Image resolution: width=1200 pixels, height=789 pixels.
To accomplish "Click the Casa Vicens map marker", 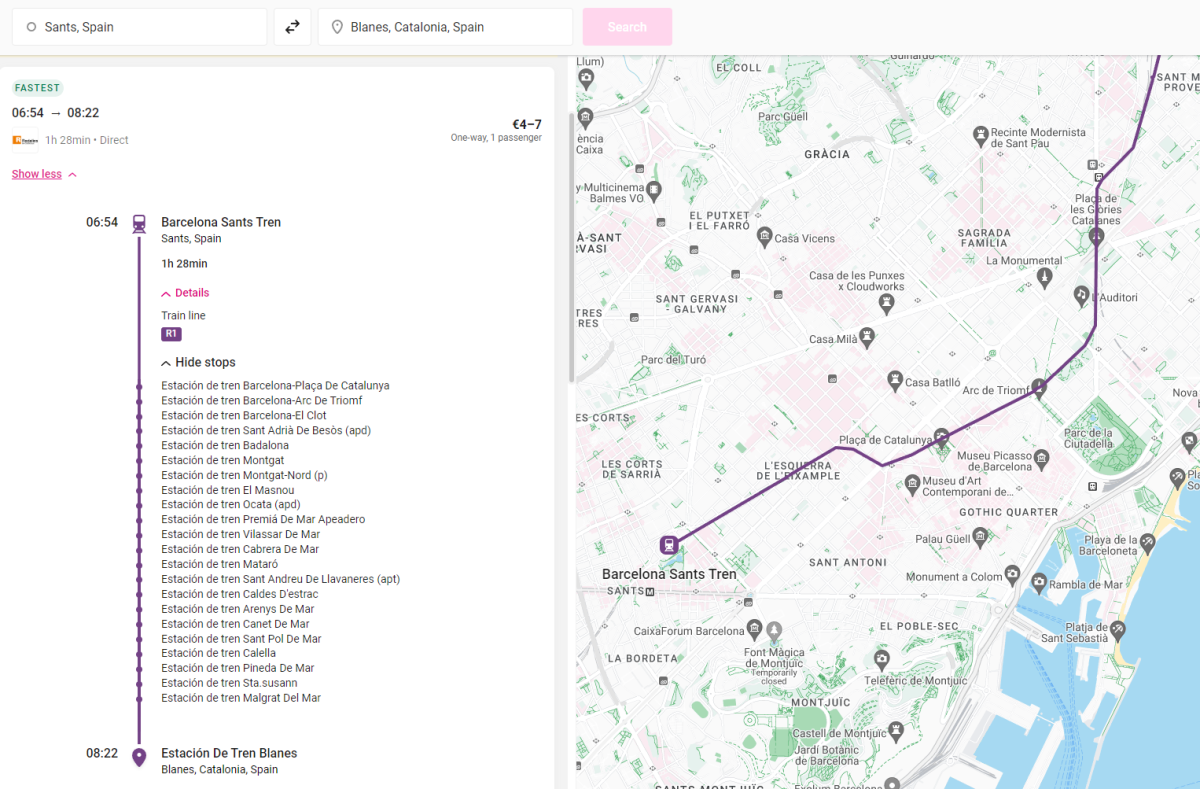I will (x=765, y=237).
